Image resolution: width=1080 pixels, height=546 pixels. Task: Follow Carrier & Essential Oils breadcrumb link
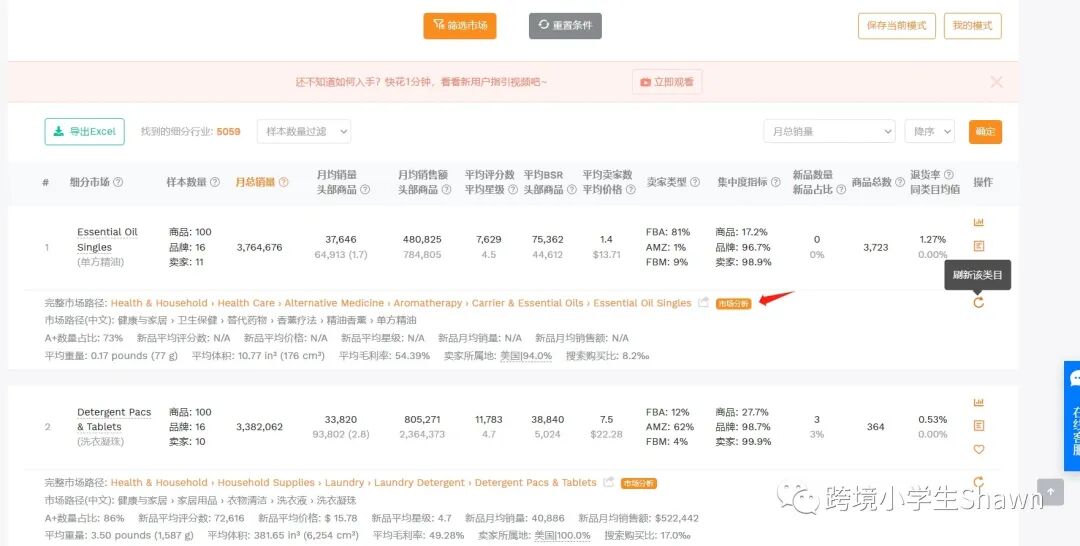pyautogui.click(x=528, y=303)
